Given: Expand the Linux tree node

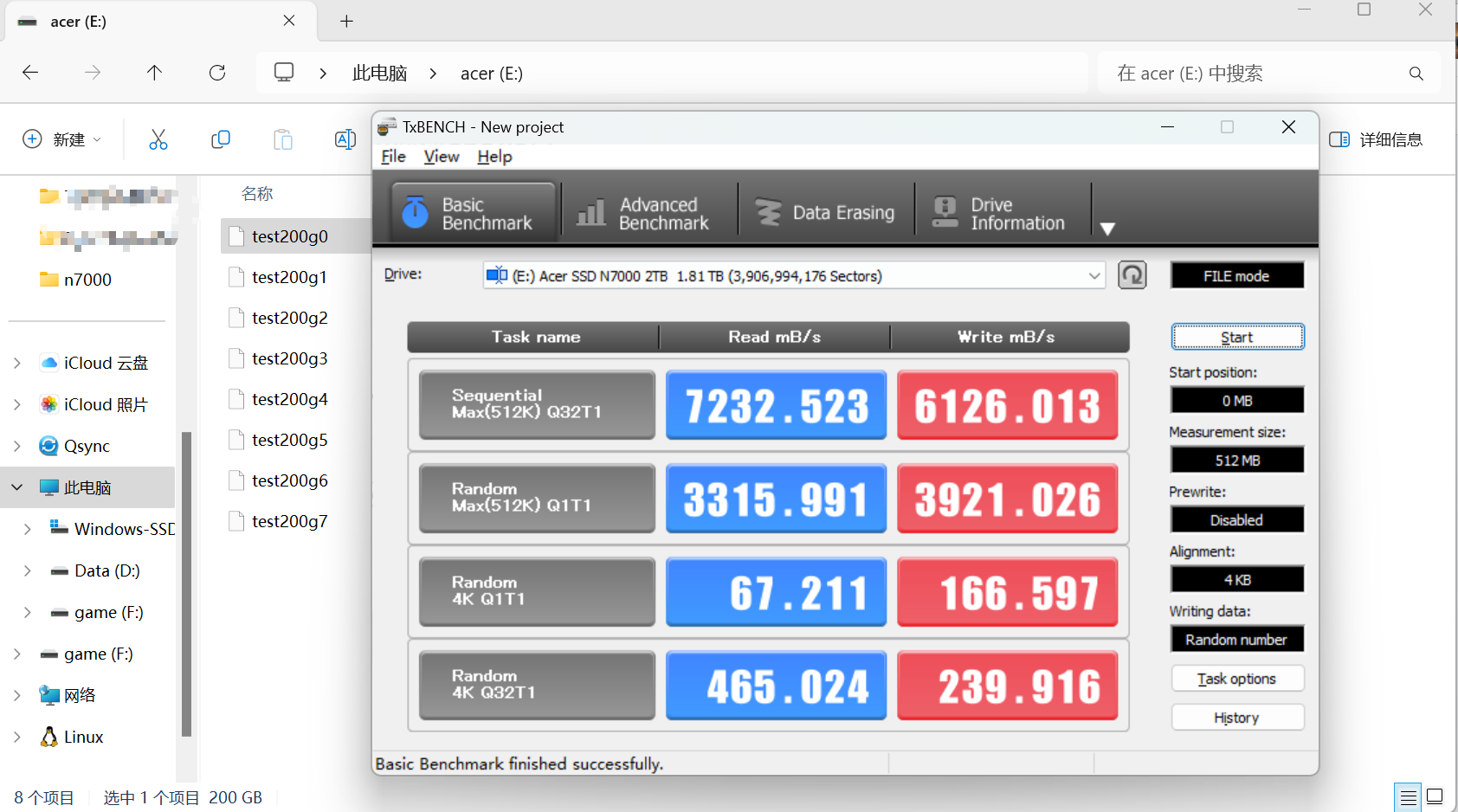Looking at the screenshot, I should pyautogui.click(x=16, y=737).
